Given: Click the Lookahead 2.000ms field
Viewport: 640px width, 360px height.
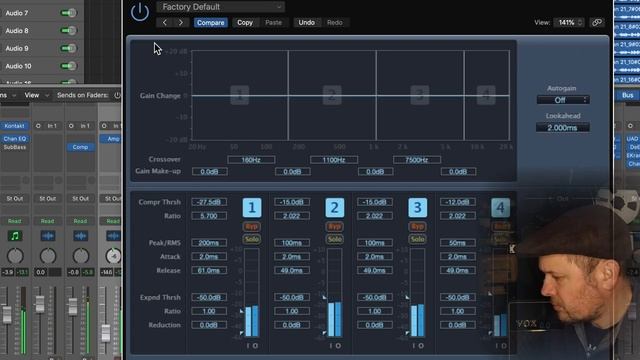Looking at the screenshot, I should pos(562,128).
